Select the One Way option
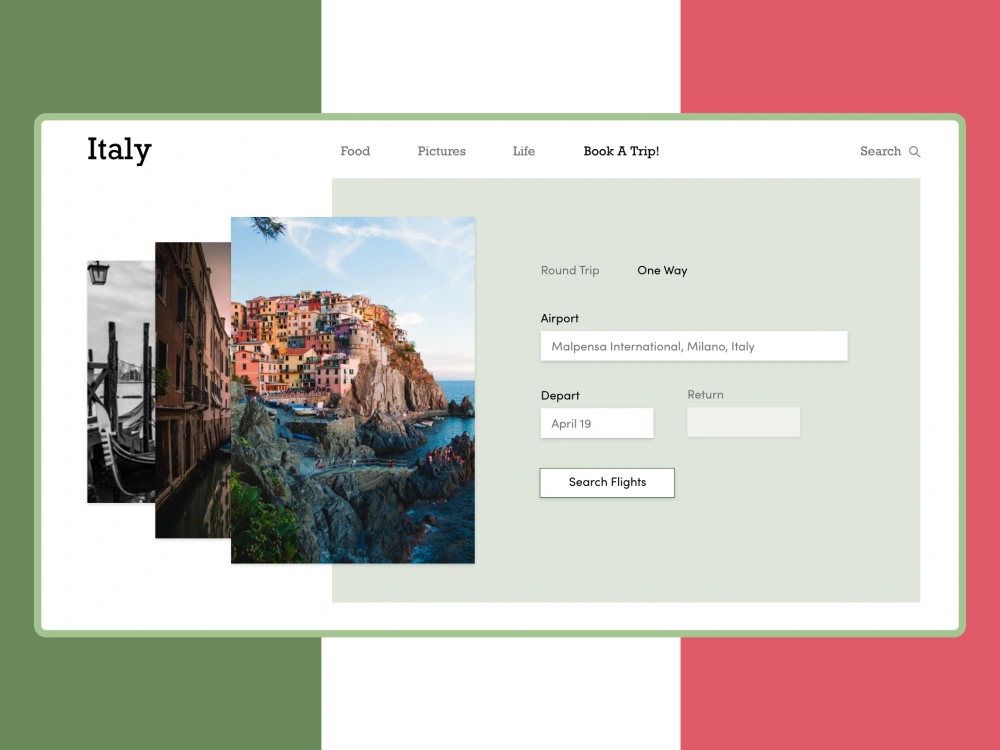Image resolution: width=1000 pixels, height=750 pixels. tap(662, 270)
